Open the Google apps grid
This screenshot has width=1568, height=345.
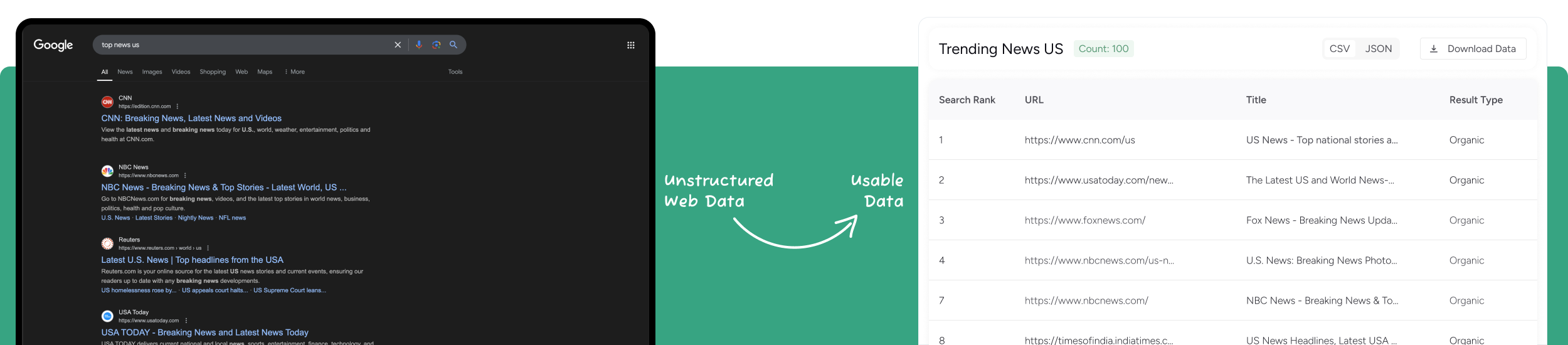pyautogui.click(x=631, y=45)
